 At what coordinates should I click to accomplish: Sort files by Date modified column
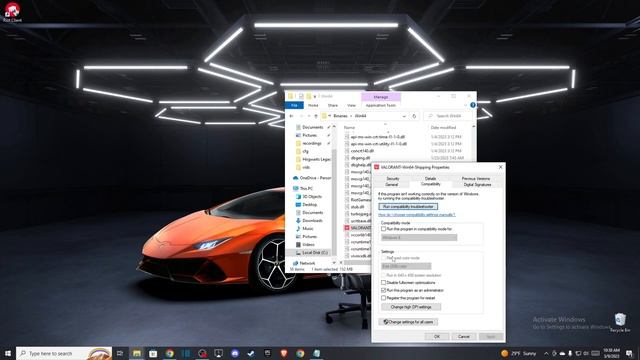443,128
